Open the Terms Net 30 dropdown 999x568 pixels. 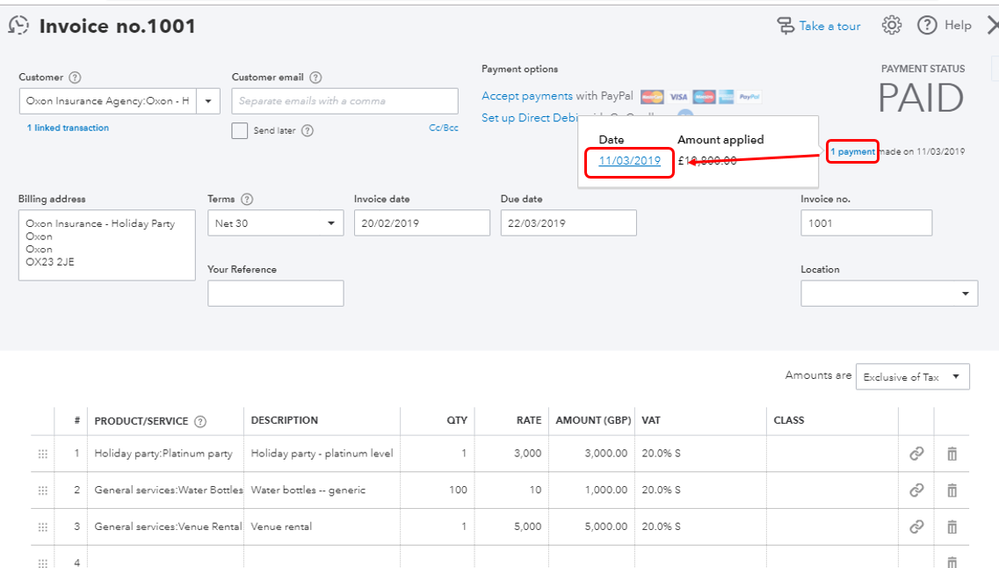(275, 224)
